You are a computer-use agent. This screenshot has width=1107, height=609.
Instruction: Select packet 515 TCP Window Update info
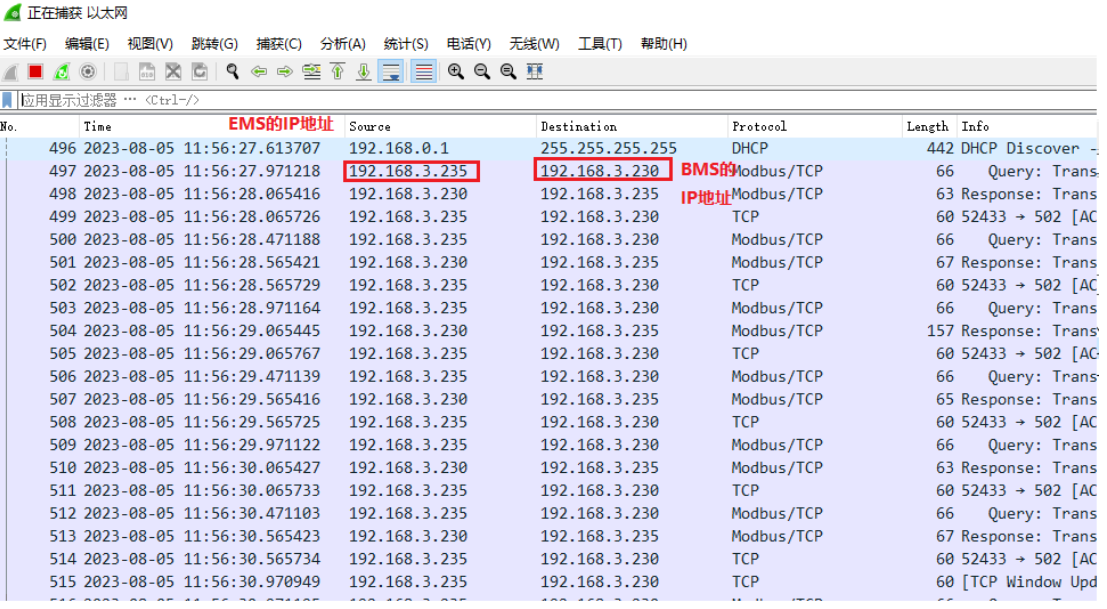pos(1029,582)
